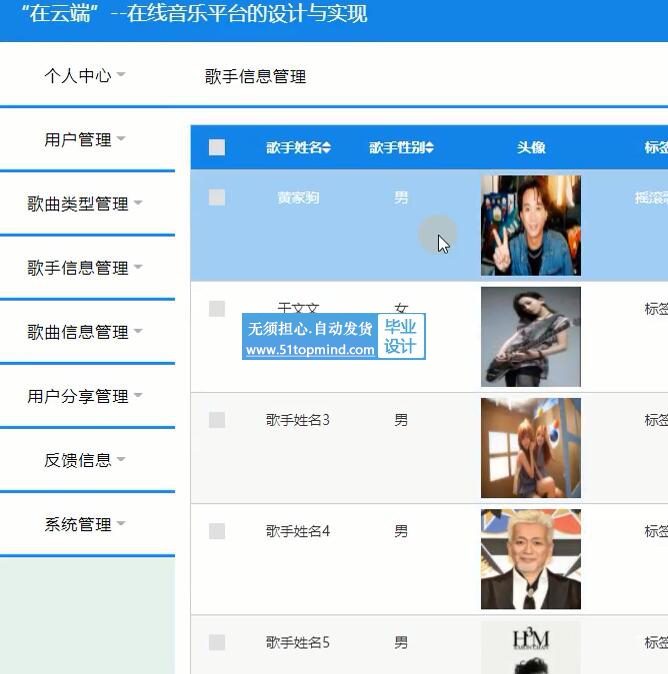
Task: Check the row checkbox for 黄家驹
Action: click(217, 197)
